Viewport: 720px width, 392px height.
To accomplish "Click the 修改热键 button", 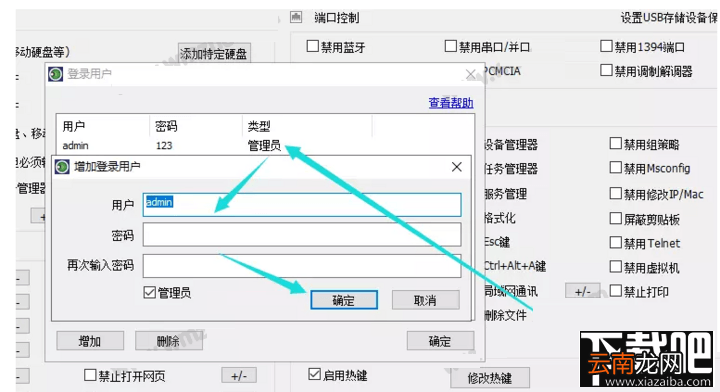I will [489, 378].
